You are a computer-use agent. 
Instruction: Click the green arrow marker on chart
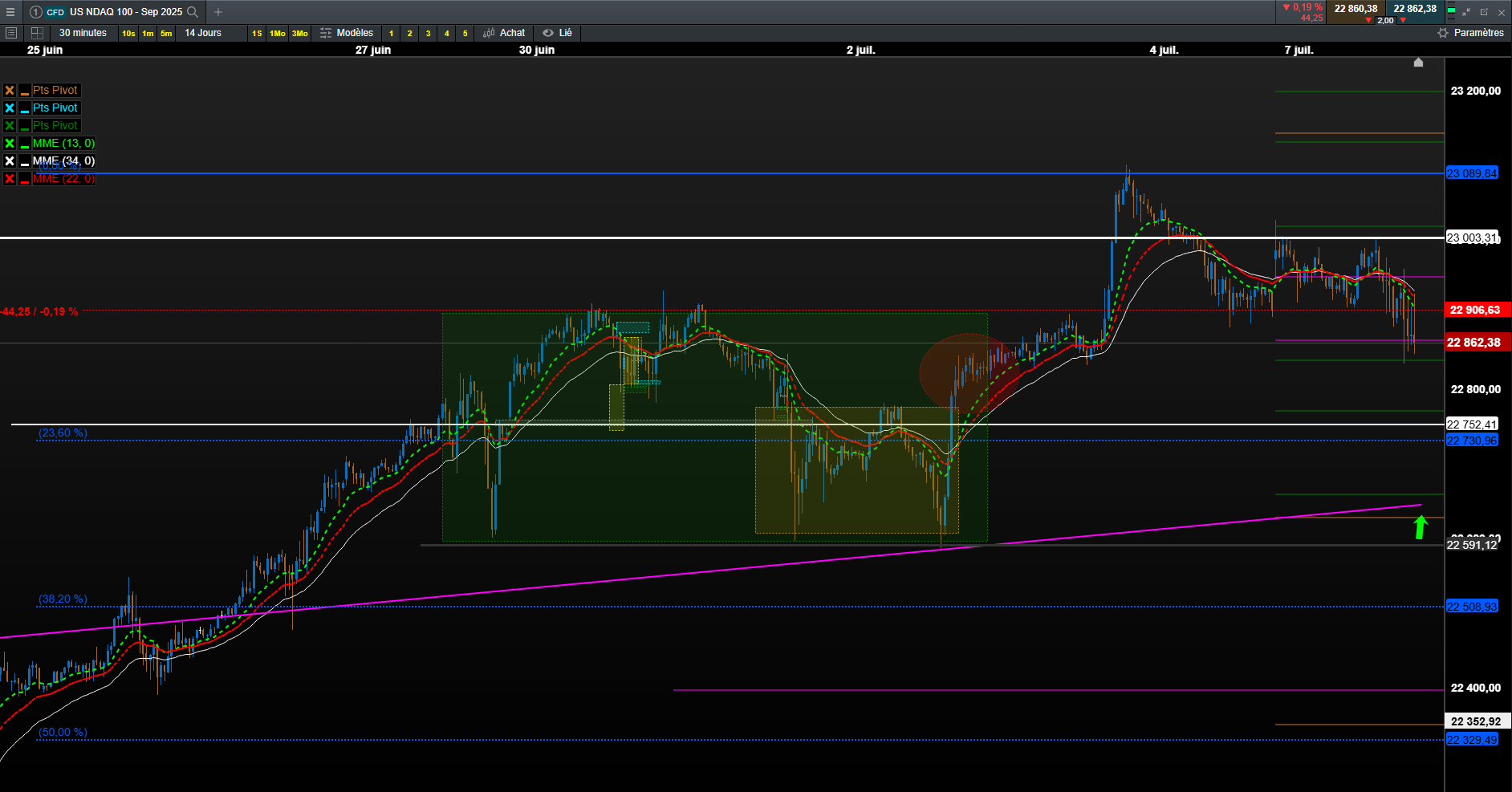pyautogui.click(x=1421, y=527)
